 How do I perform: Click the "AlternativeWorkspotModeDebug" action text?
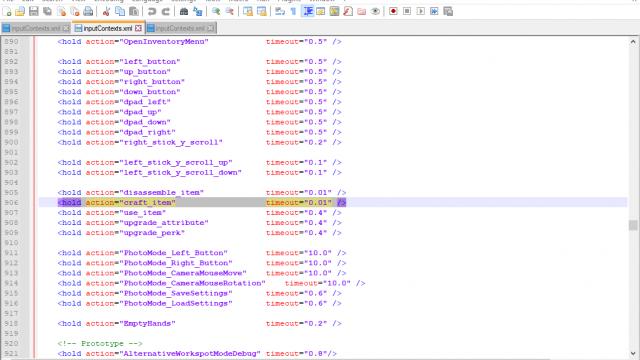(190, 353)
